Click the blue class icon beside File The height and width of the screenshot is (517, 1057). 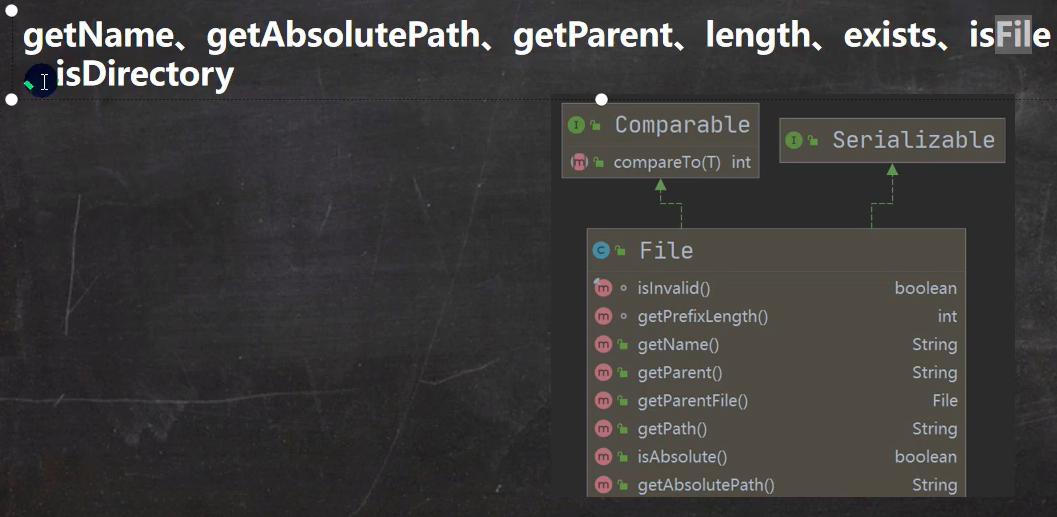[601, 251]
